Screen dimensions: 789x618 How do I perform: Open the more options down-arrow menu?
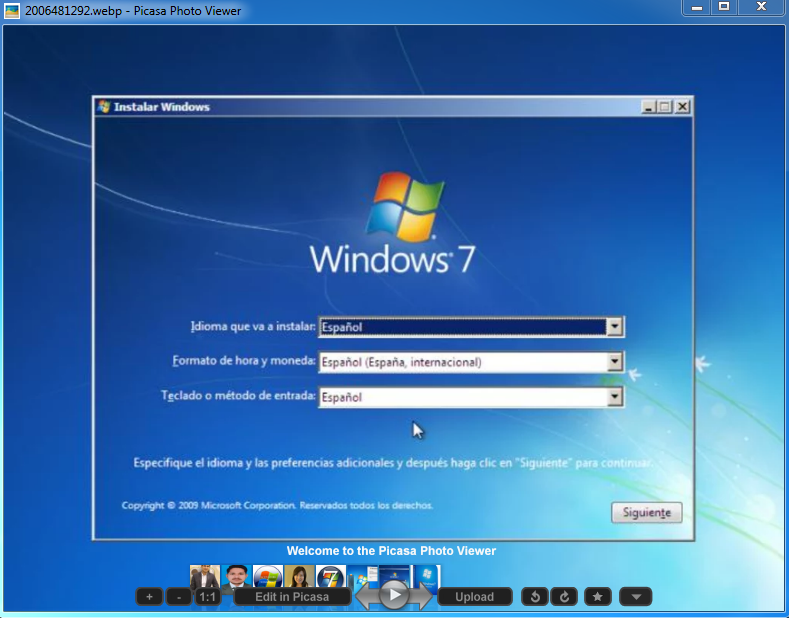(x=636, y=597)
